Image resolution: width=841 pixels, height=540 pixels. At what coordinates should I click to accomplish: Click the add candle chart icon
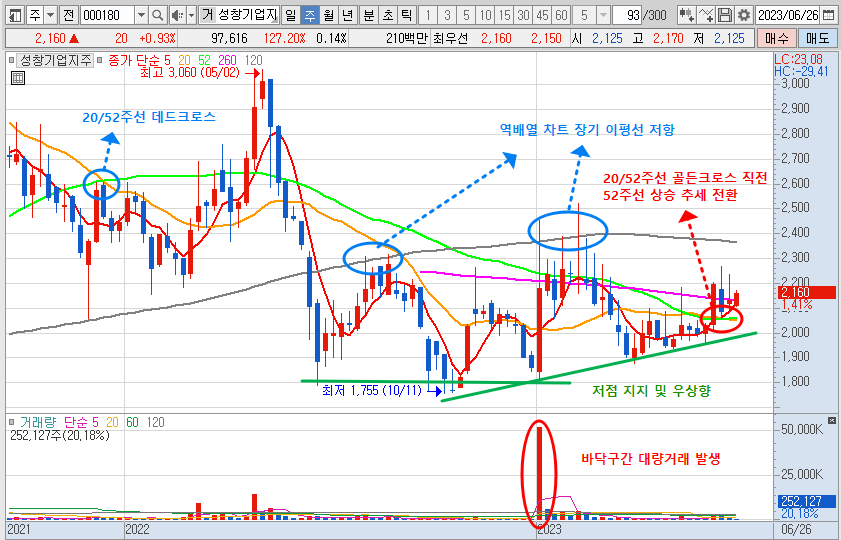pos(687,15)
